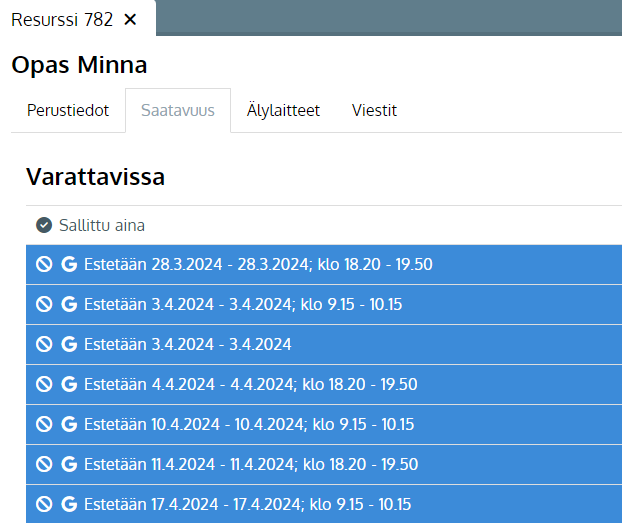622x523 pixels.
Task: Select block entry 10.4.2024 klo 9.15 - 10.15
Action: [x=324, y=425]
